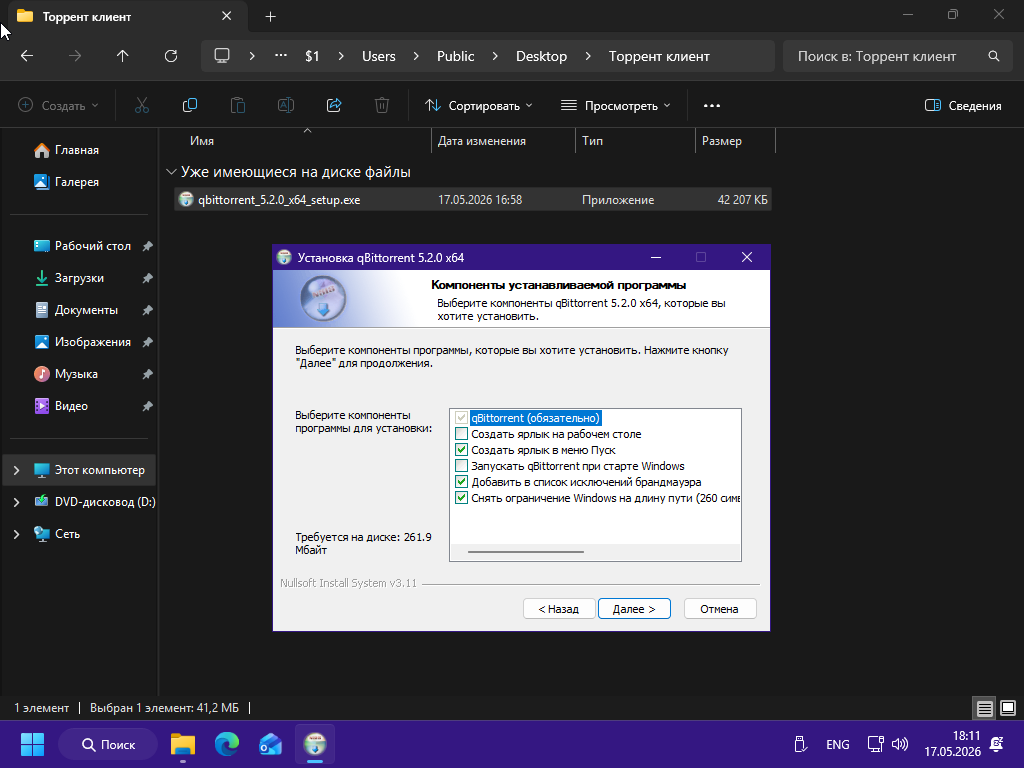This screenshot has height=768, width=1024.
Task: Collapse the 'Уже имеющиеся на диске файлы' group
Action: [x=171, y=172]
